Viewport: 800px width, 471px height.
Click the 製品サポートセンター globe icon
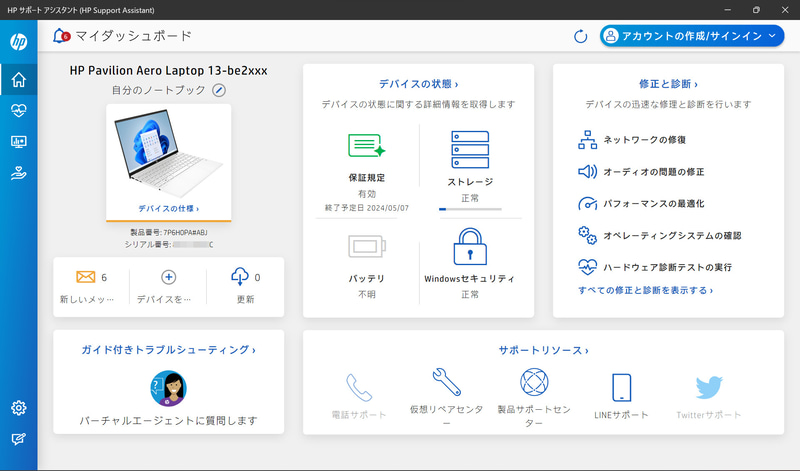point(534,382)
